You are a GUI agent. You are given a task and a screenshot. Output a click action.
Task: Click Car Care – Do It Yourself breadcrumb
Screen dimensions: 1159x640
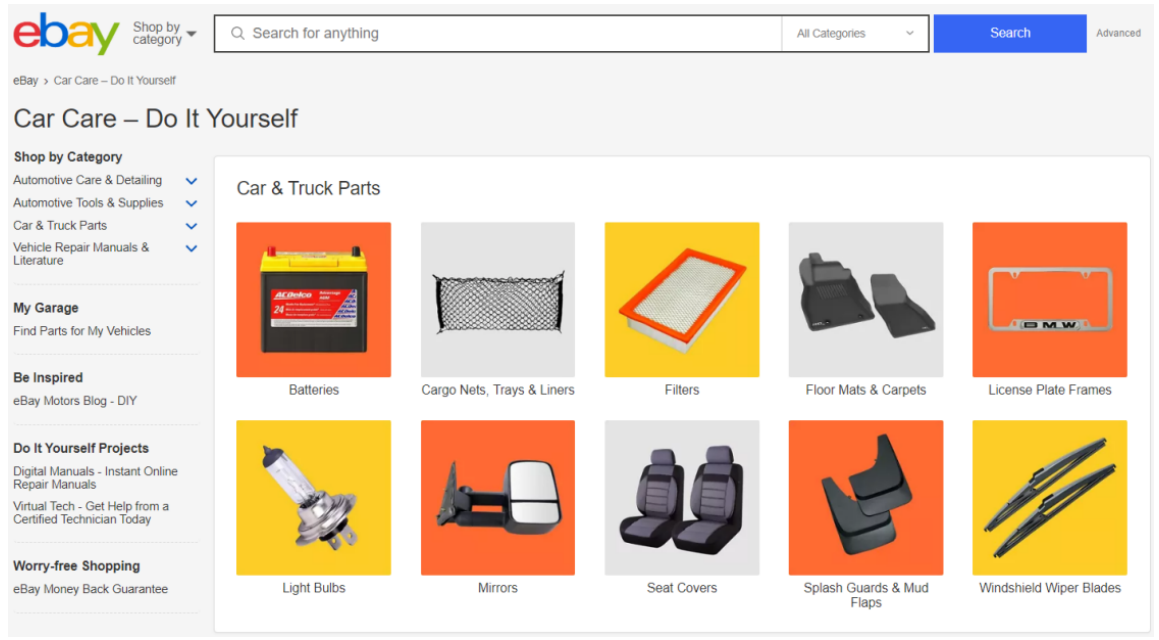pyautogui.click(x=115, y=81)
